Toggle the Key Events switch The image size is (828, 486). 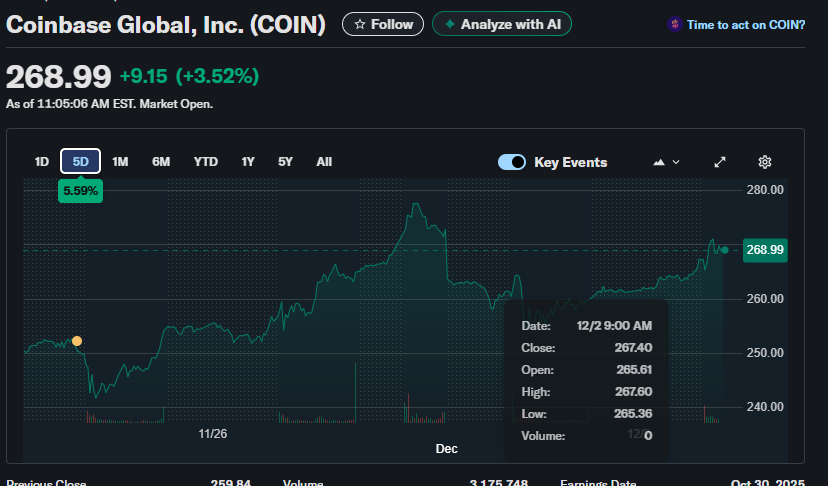click(x=512, y=162)
